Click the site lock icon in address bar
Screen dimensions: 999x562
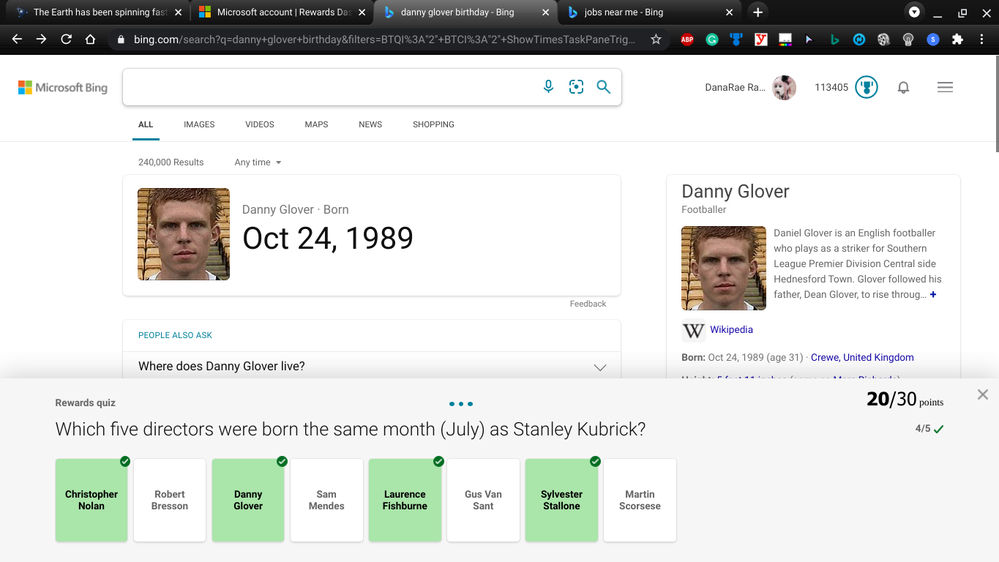pyautogui.click(x=120, y=40)
